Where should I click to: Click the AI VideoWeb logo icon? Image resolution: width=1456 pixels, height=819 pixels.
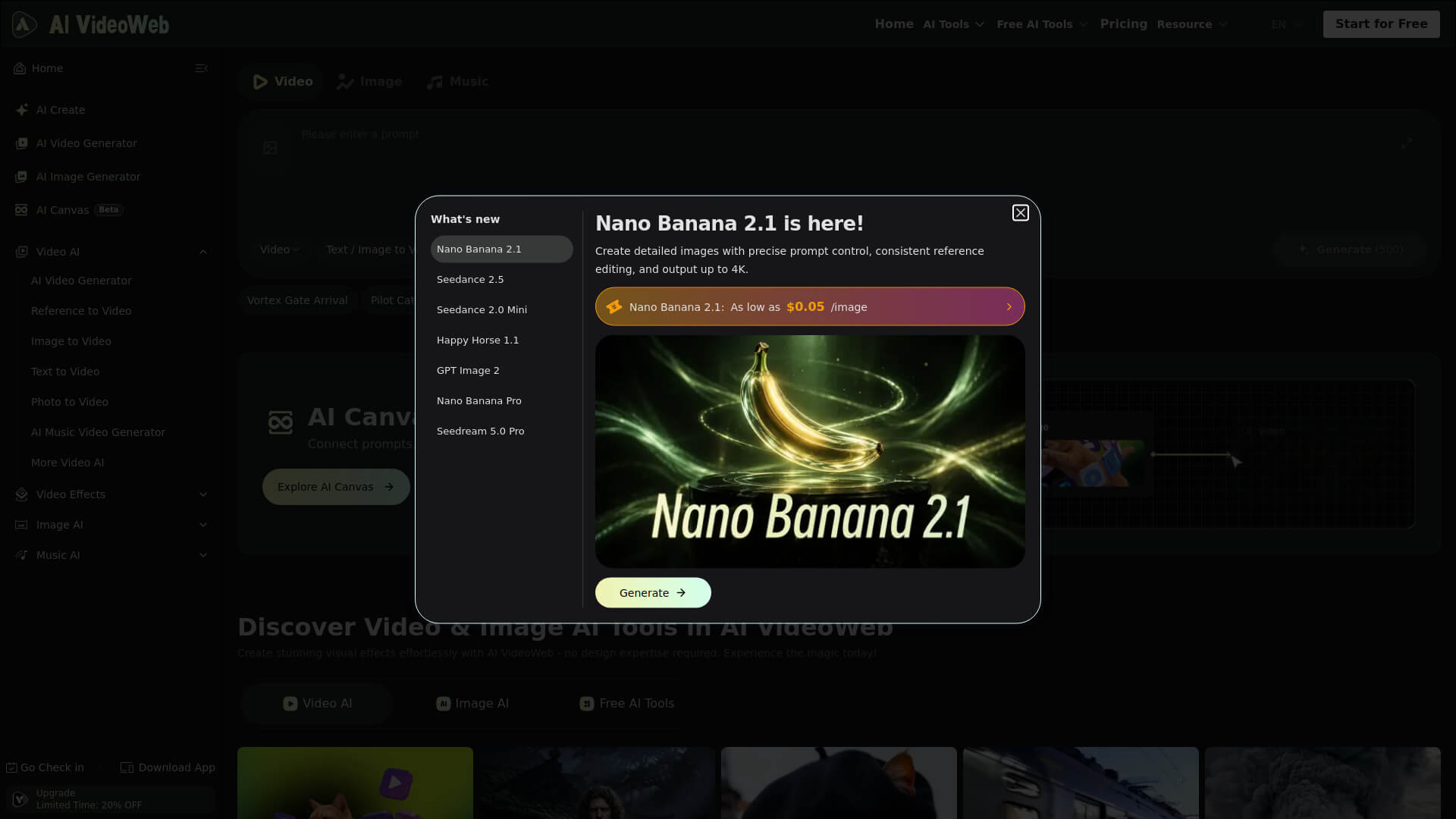24,24
